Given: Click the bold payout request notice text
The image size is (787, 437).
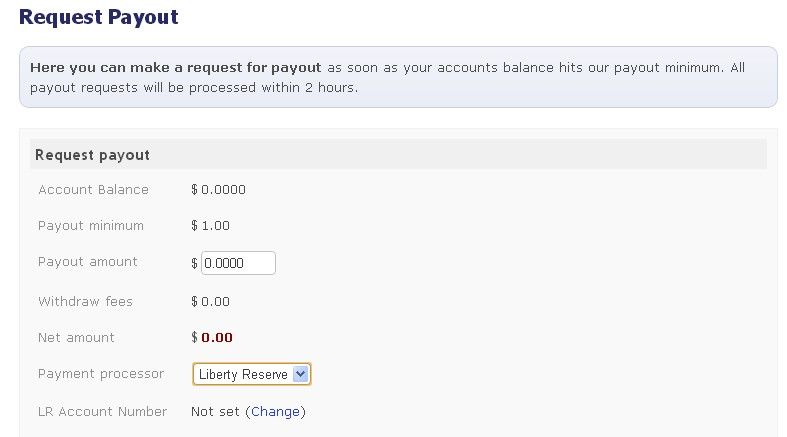Looking at the screenshot, I should pyautogui.click(x=175, y=68).
